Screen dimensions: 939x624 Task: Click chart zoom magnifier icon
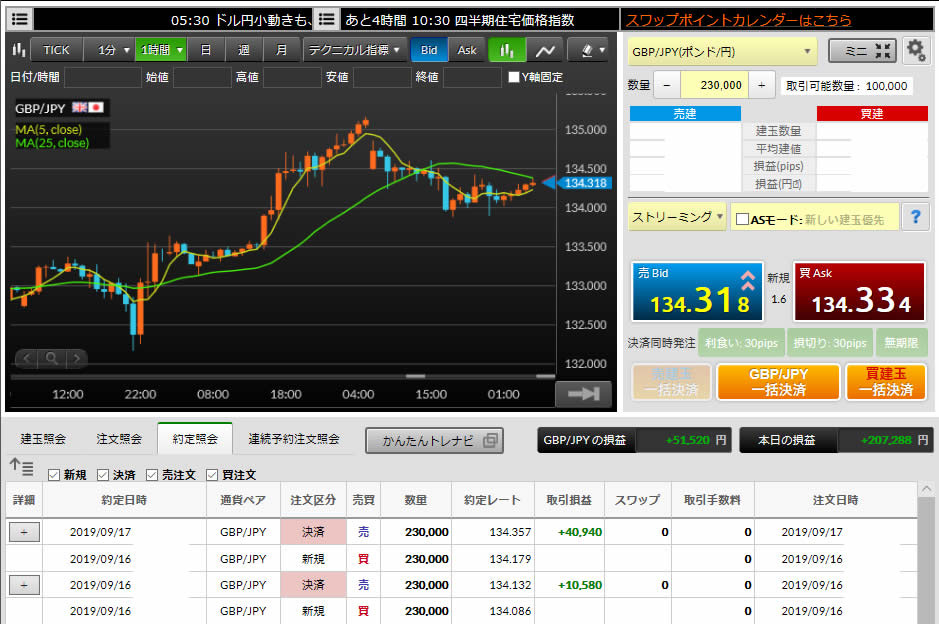pos(52,358)
